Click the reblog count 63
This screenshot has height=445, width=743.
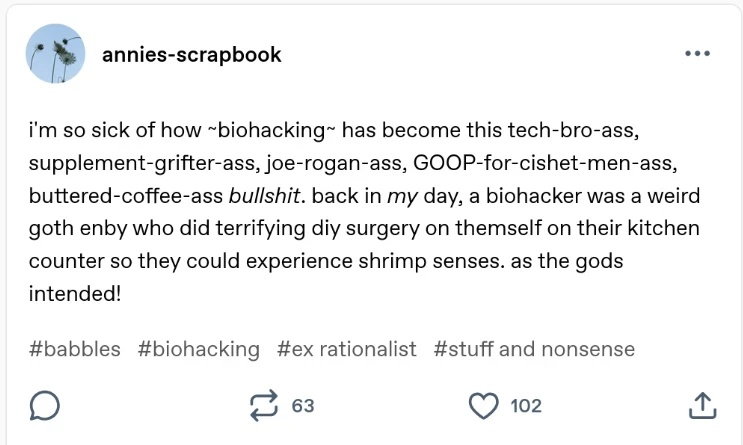pyautogui.click(x=303, y=406)
